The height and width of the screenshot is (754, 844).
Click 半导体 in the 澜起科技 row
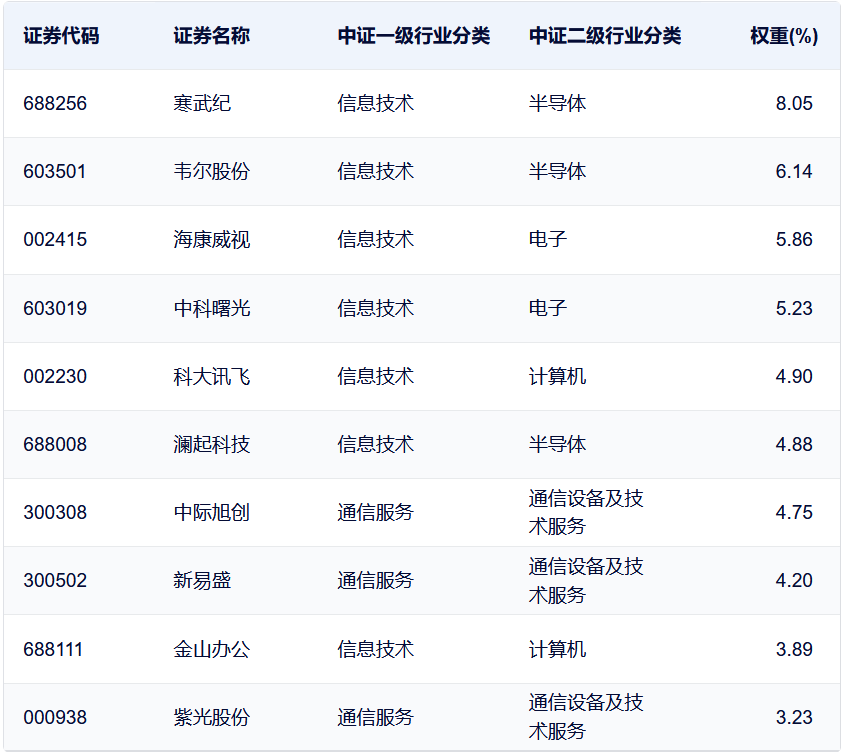coord(557,445)
